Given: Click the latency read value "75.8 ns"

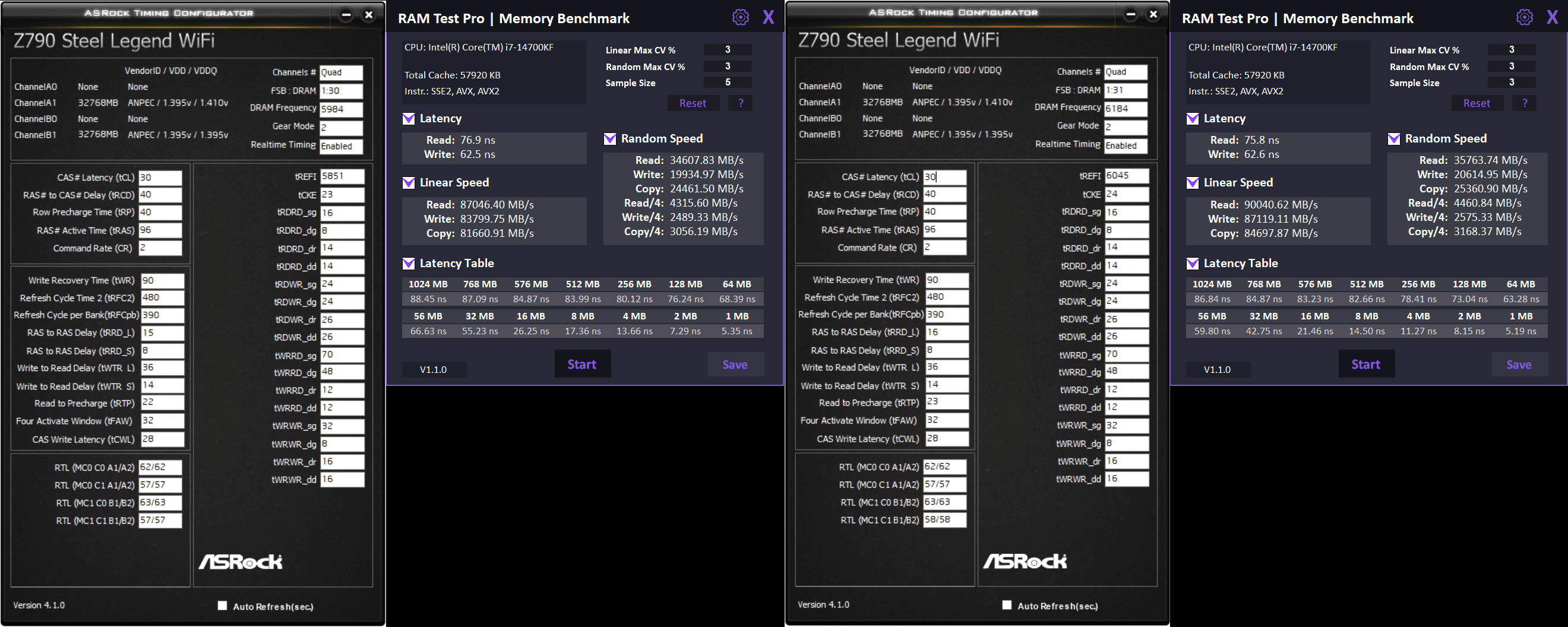Looking at the screenshot, I should pos(1262,140).
